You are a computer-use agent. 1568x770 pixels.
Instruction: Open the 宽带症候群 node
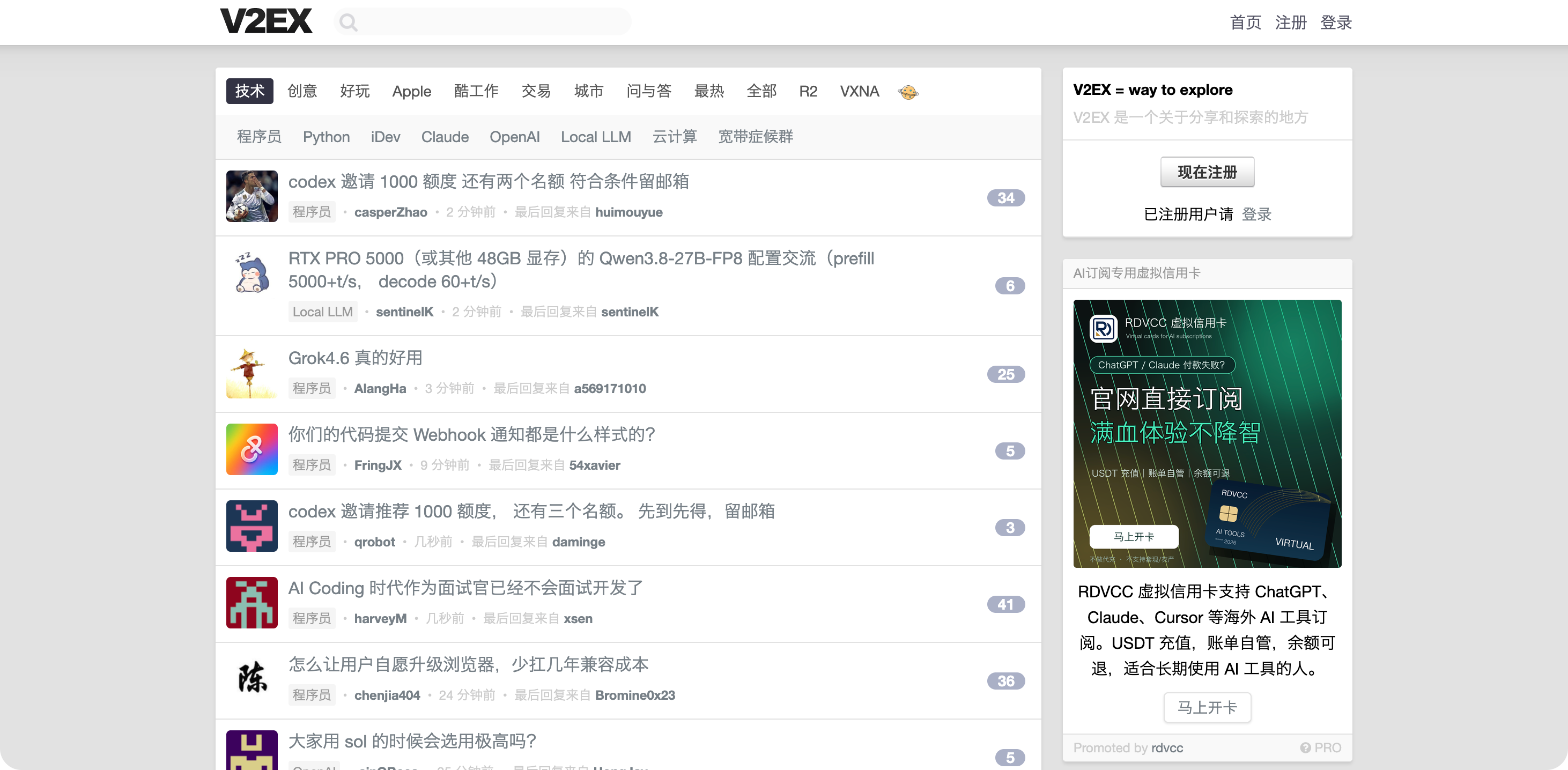756,137
